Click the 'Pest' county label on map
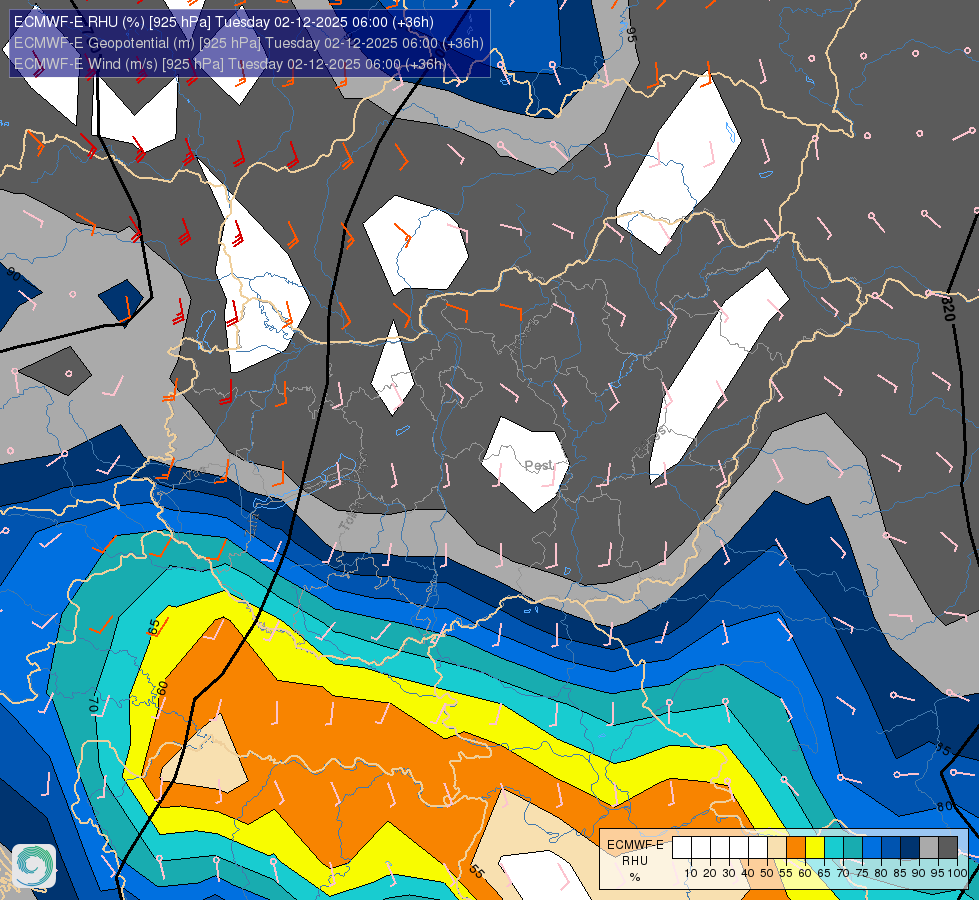This screenshot has height=900, width=979. click(x=539, y=465)
